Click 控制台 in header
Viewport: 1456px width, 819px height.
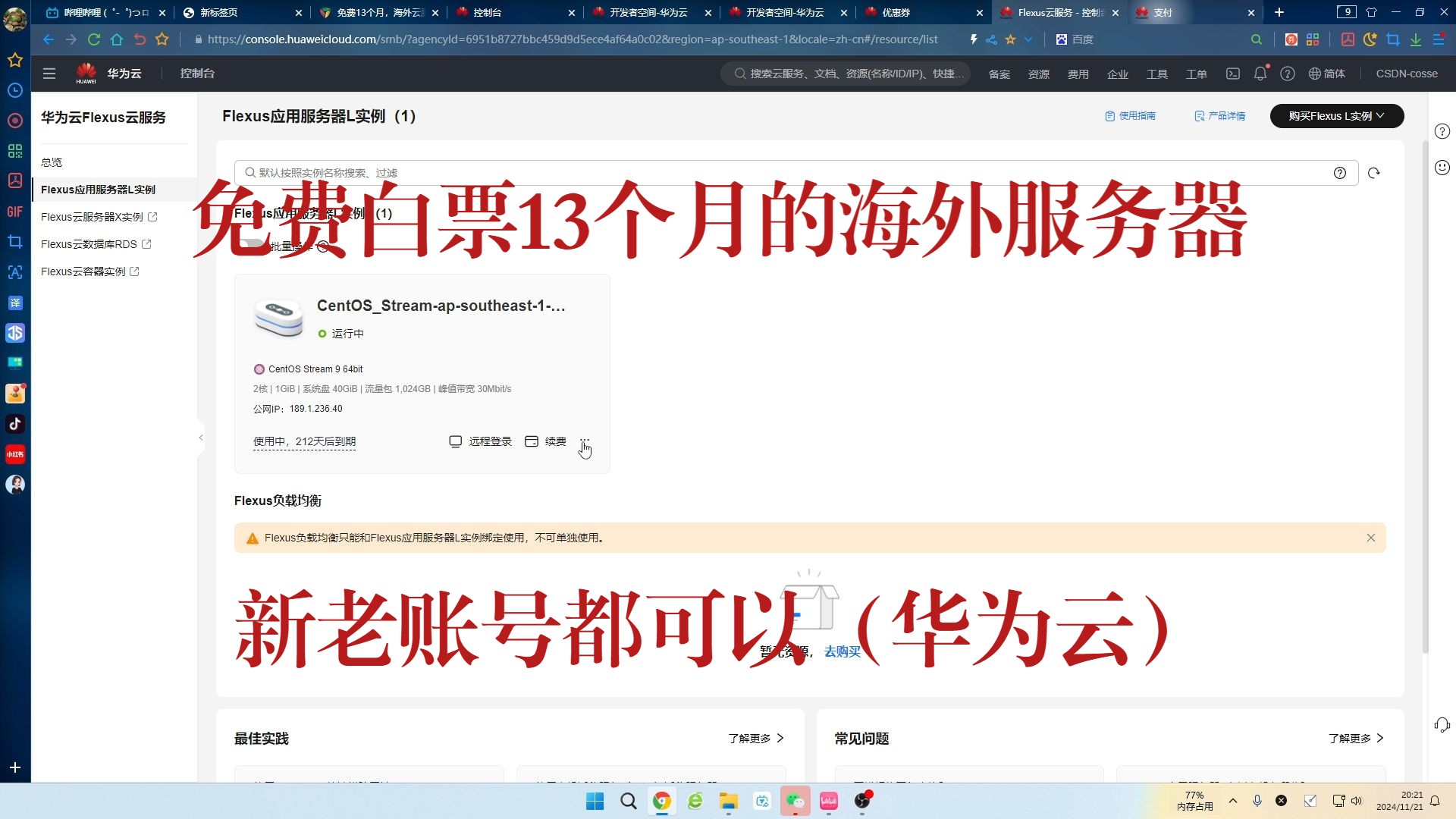click(197, 74)
